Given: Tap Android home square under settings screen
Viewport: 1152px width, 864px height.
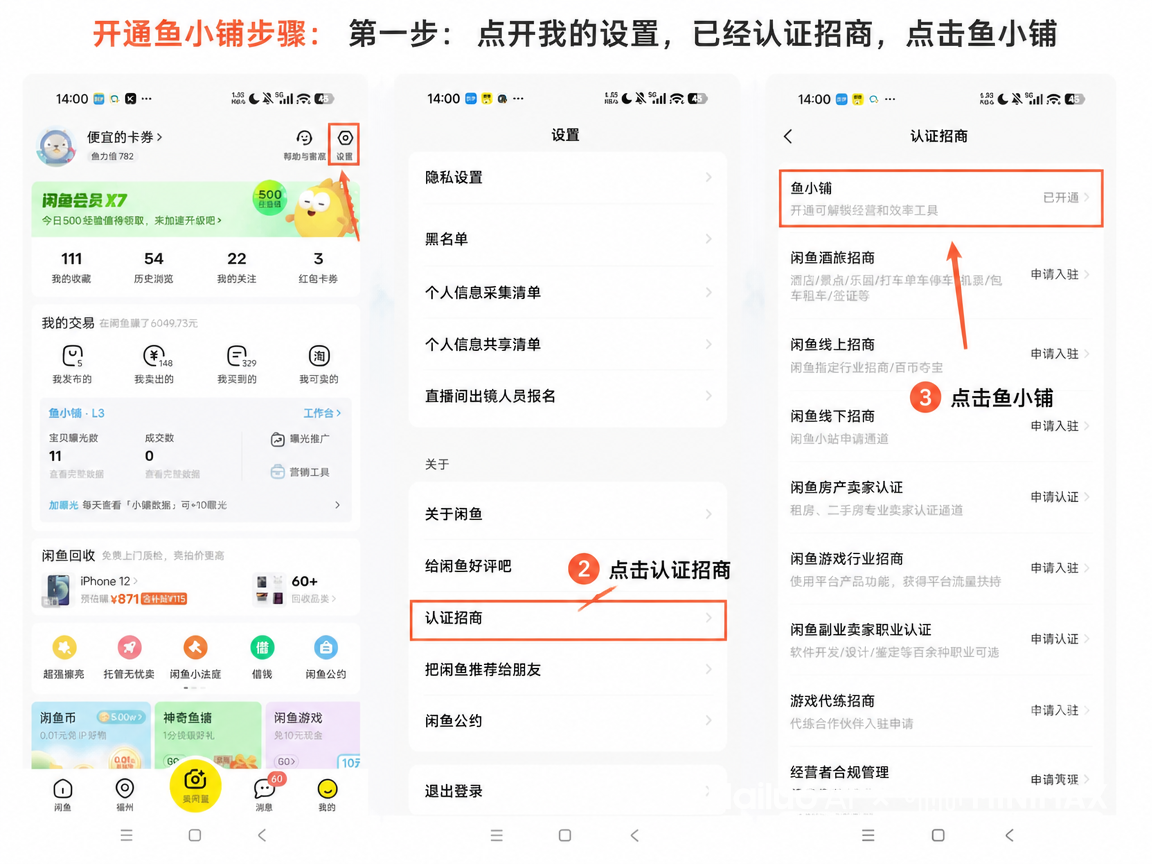Looking at the screenshot, I should point(565,835).
